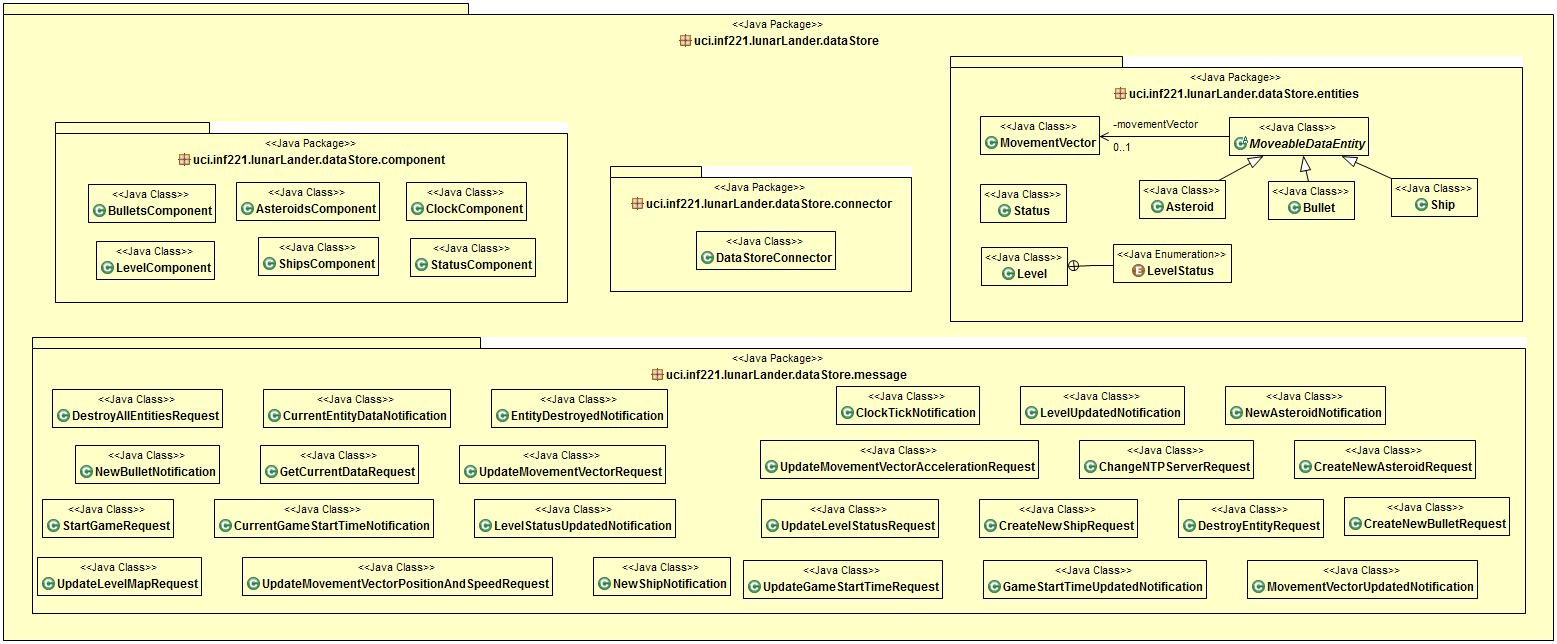The height and width of the screenshot is (644, 1557).
Task: Select the StartGameRequest class
Action: coord(108,517)
